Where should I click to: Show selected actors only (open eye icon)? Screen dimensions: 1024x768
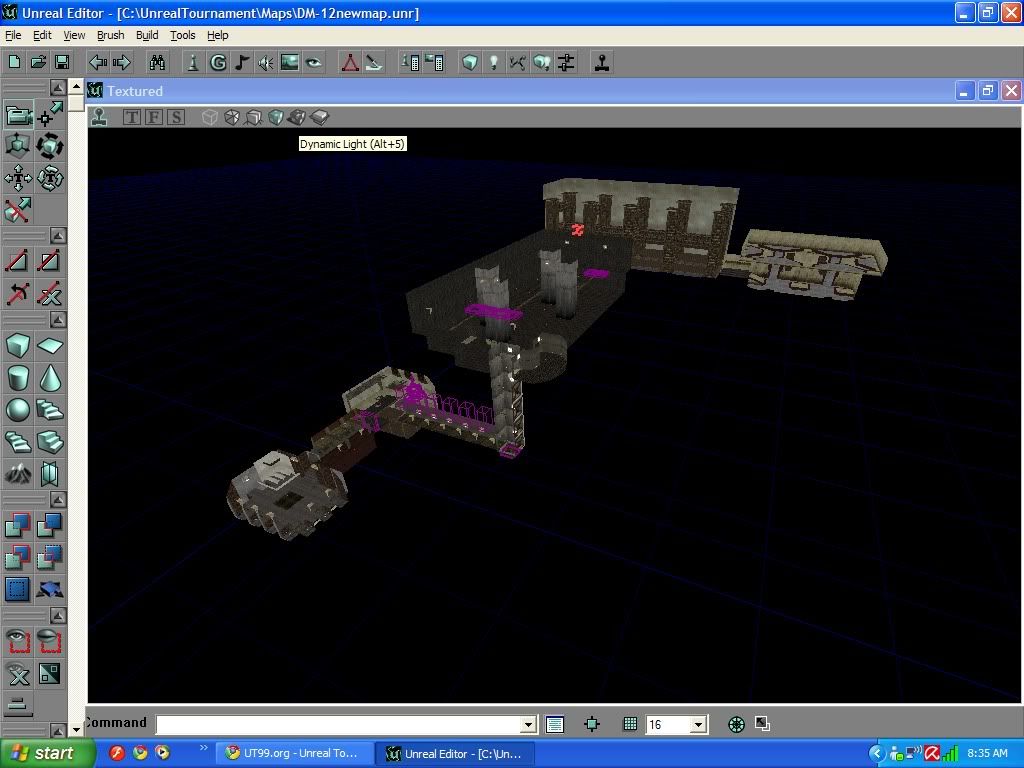(x=18, y=641)
